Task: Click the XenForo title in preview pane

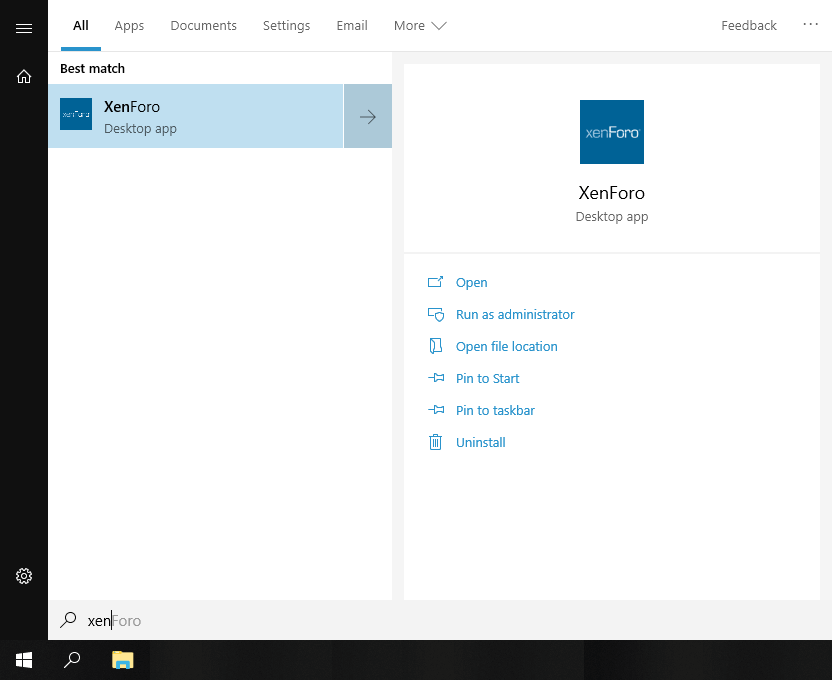Action: click(x=612, y=193)
